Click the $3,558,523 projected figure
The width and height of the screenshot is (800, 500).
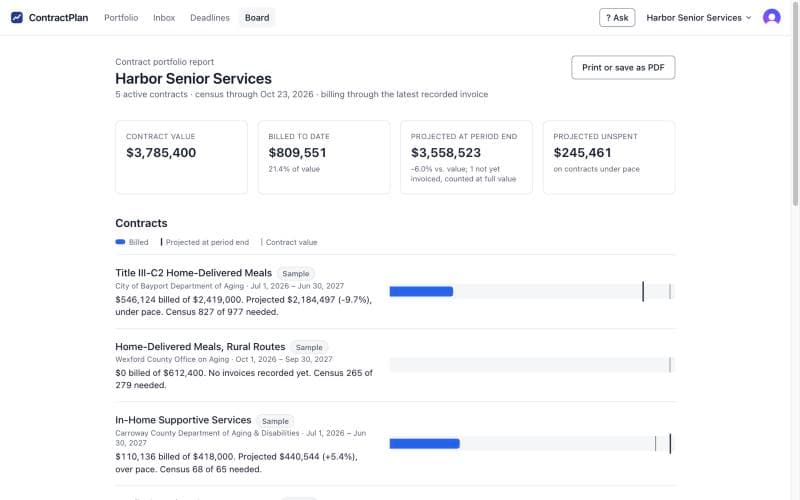pos(446,153)
